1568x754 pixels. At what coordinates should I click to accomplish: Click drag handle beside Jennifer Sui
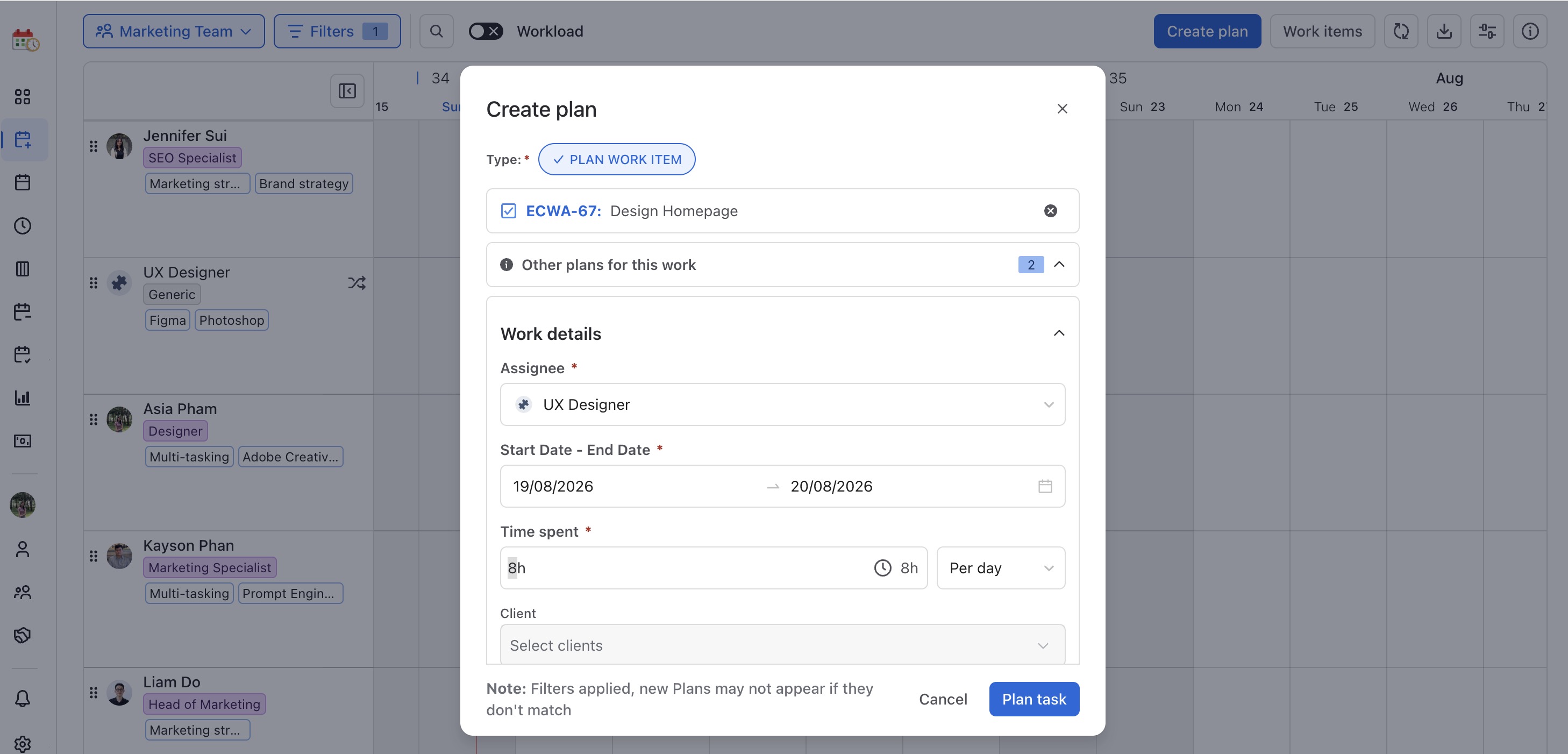pos(93,146)
